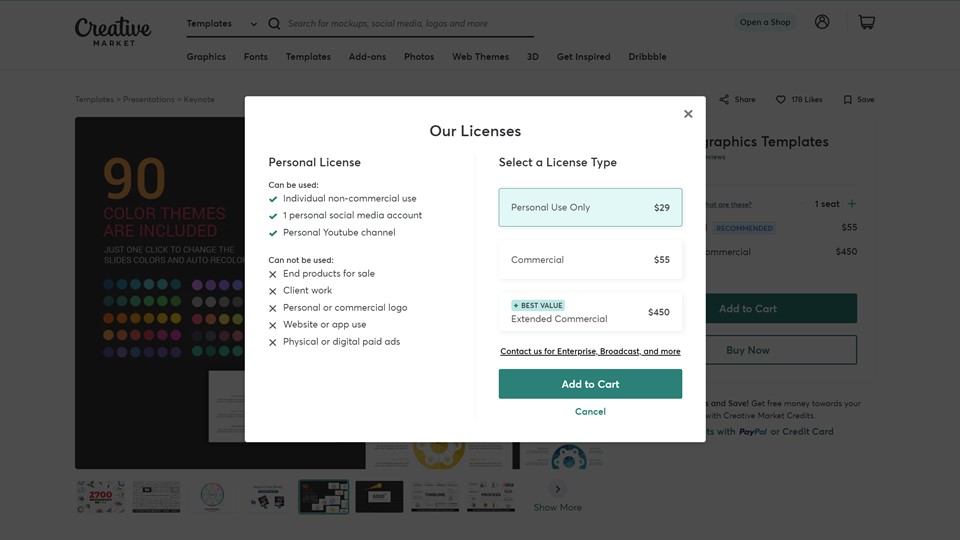
Task: Click the search magnifier icon
Action: (274, 23)
